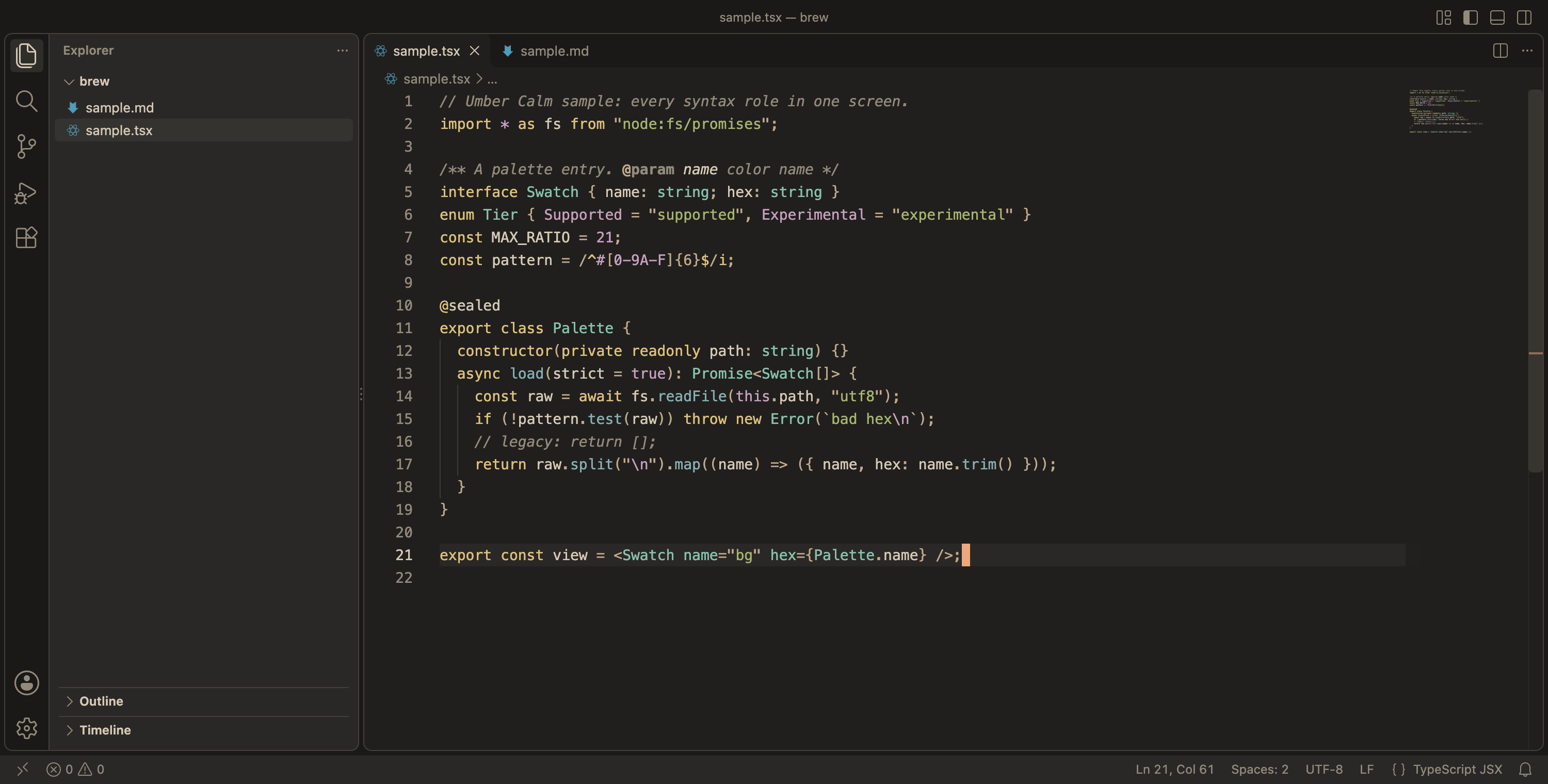Open the Run and Debug view
The image size is (1548, 784).
[x=26, y=192]
